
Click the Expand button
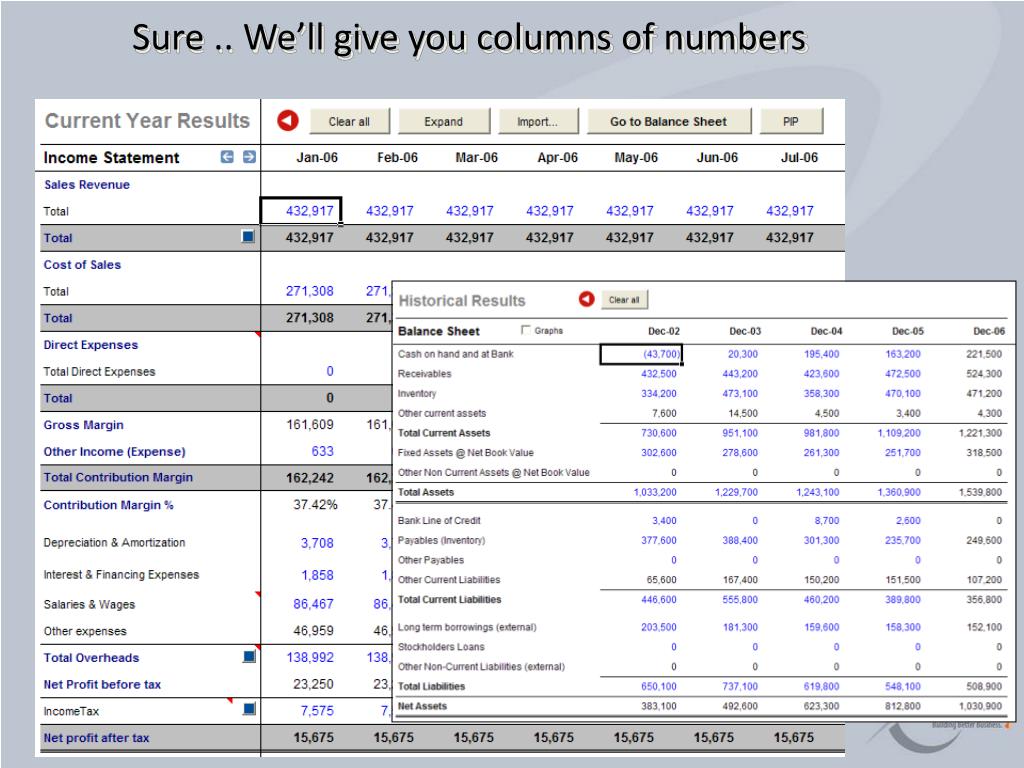(443, 121)
